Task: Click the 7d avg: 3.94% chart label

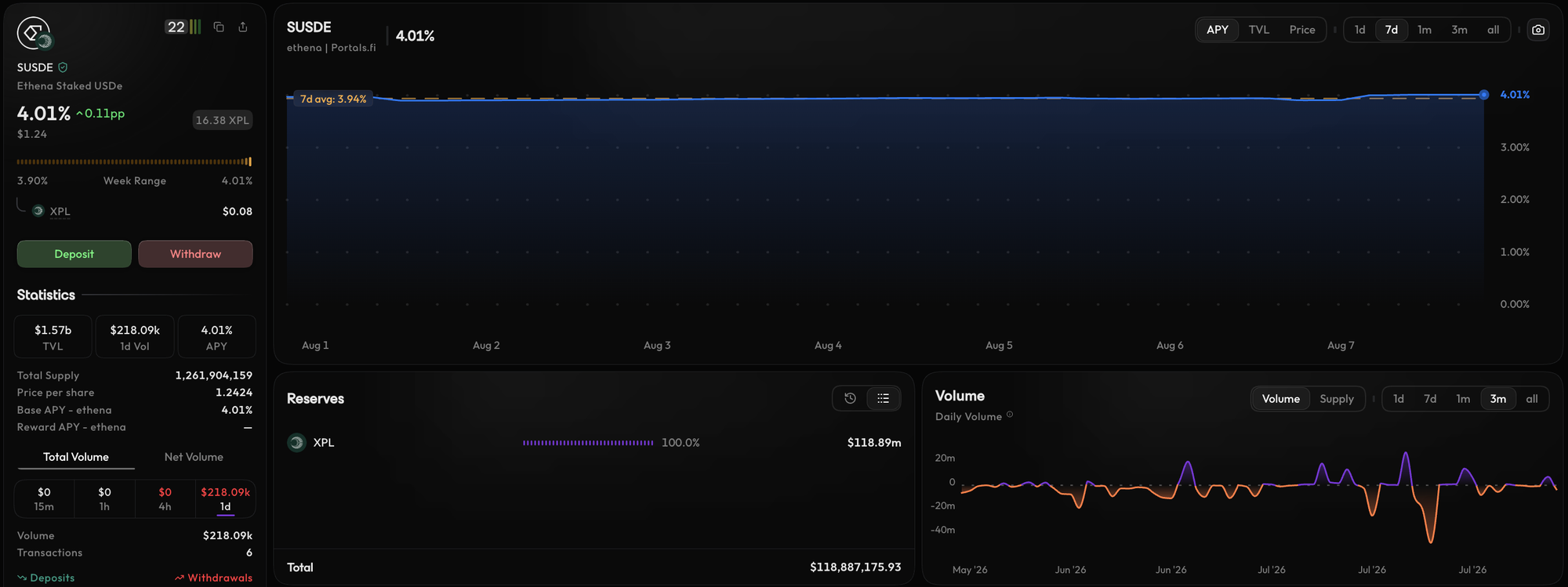Action: [x=333, y=100]
